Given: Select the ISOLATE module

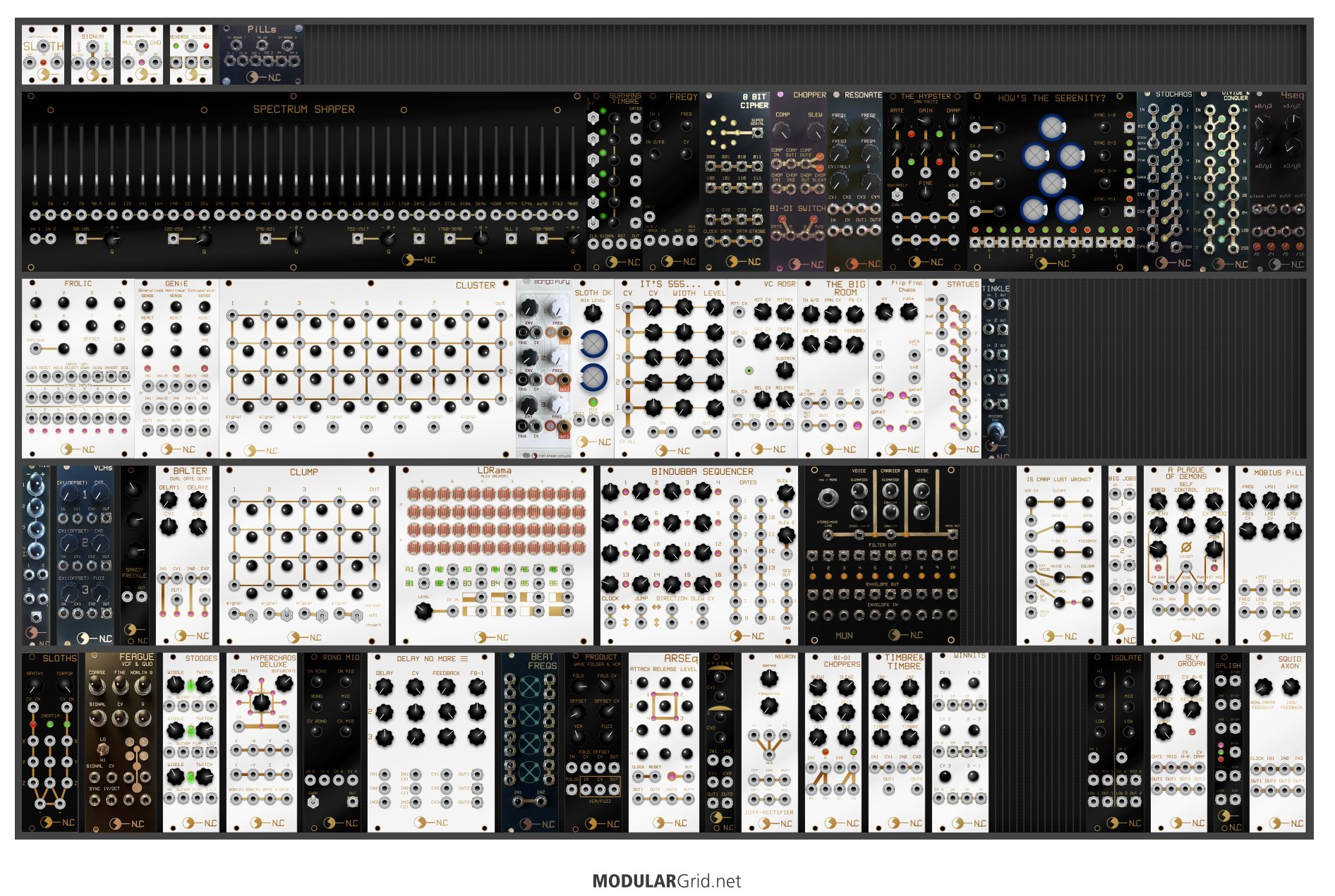Looking at the screenshot, I should click(1116, 742).
